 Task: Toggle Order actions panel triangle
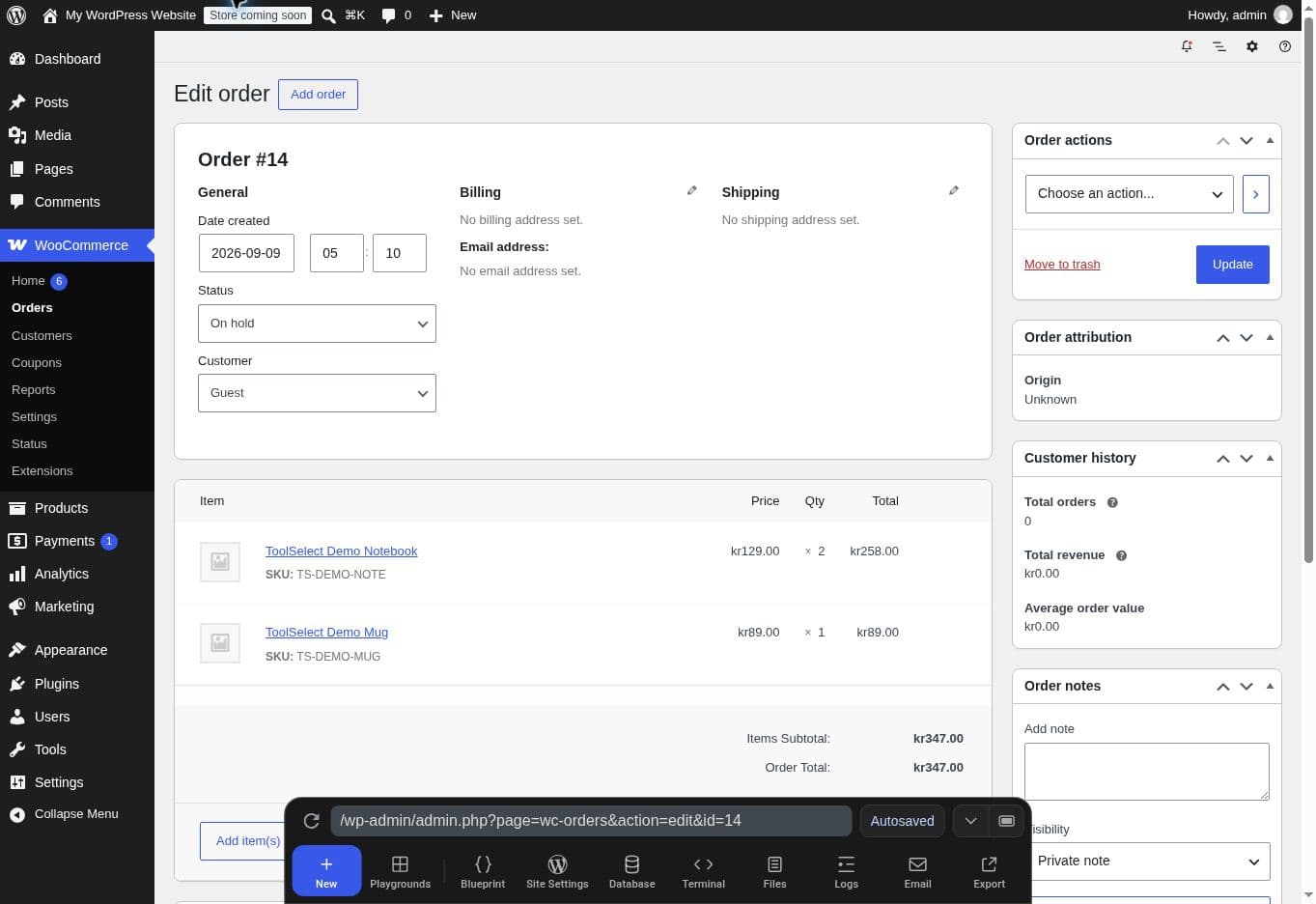pos(1270,140)
